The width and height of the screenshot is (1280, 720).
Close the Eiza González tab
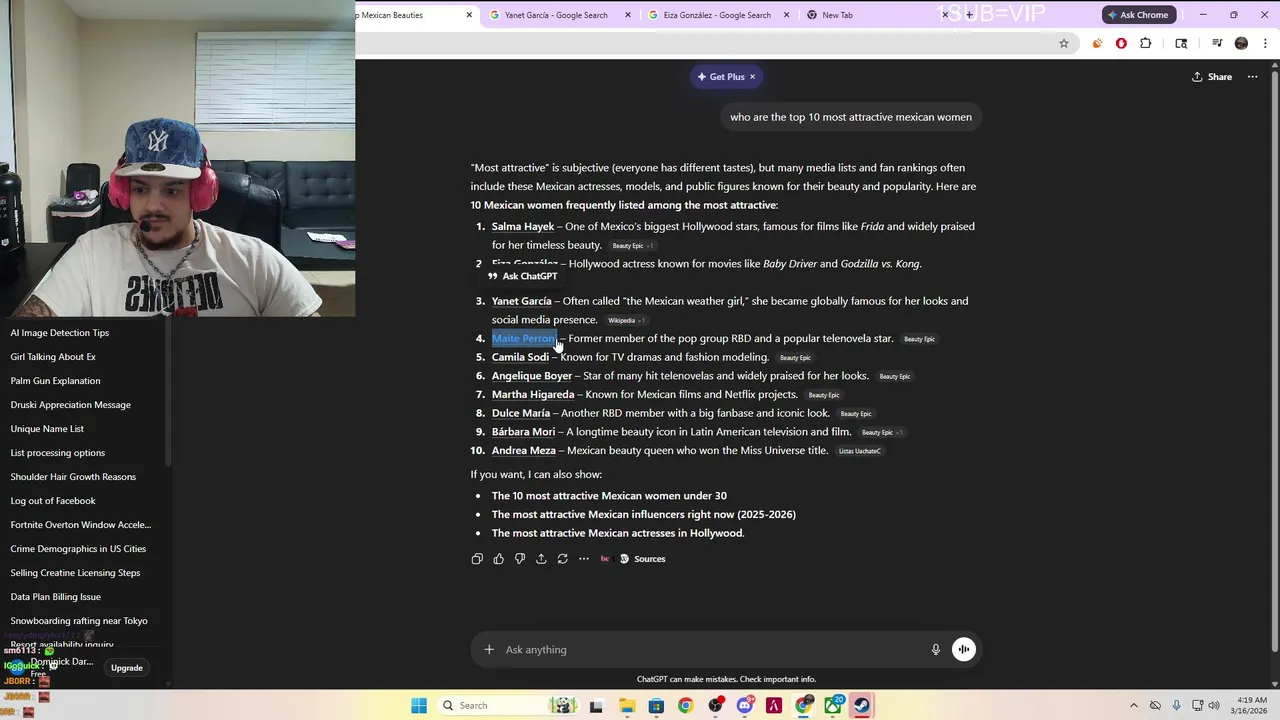(x=787, y=15)
